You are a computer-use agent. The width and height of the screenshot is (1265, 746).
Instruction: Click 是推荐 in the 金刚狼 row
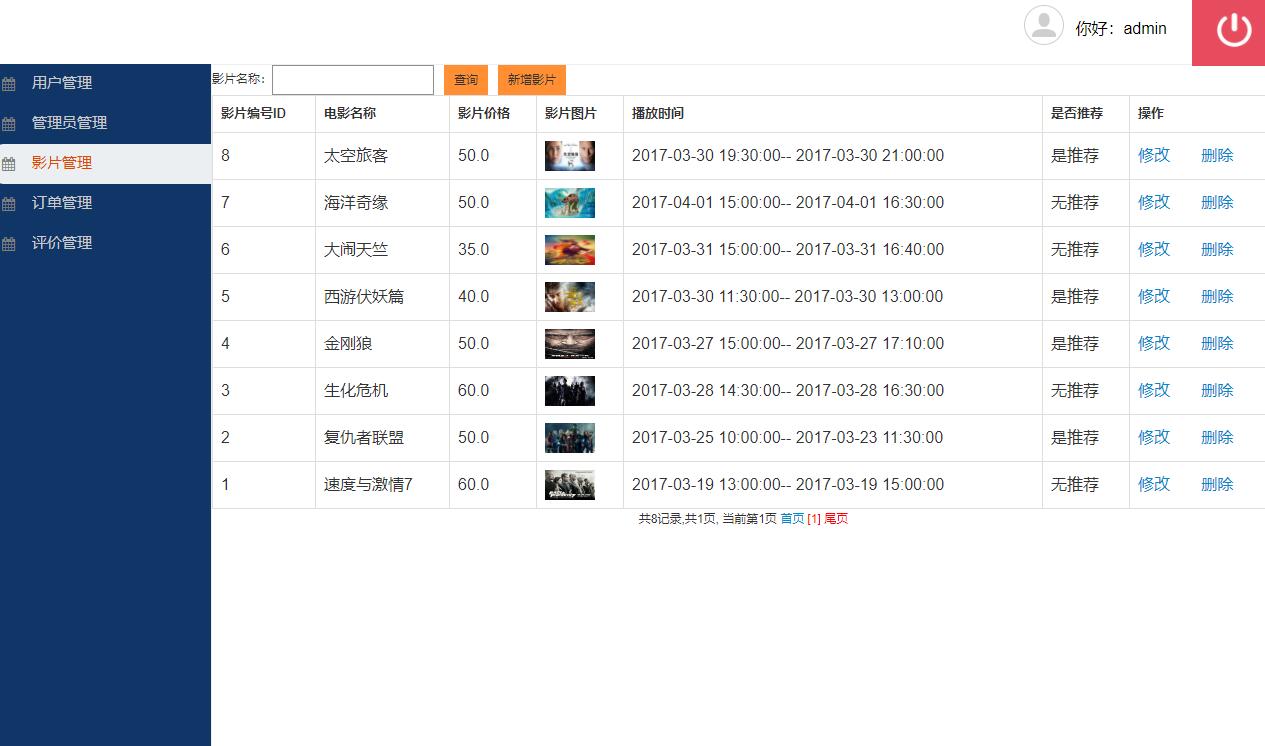(1075, 344)
